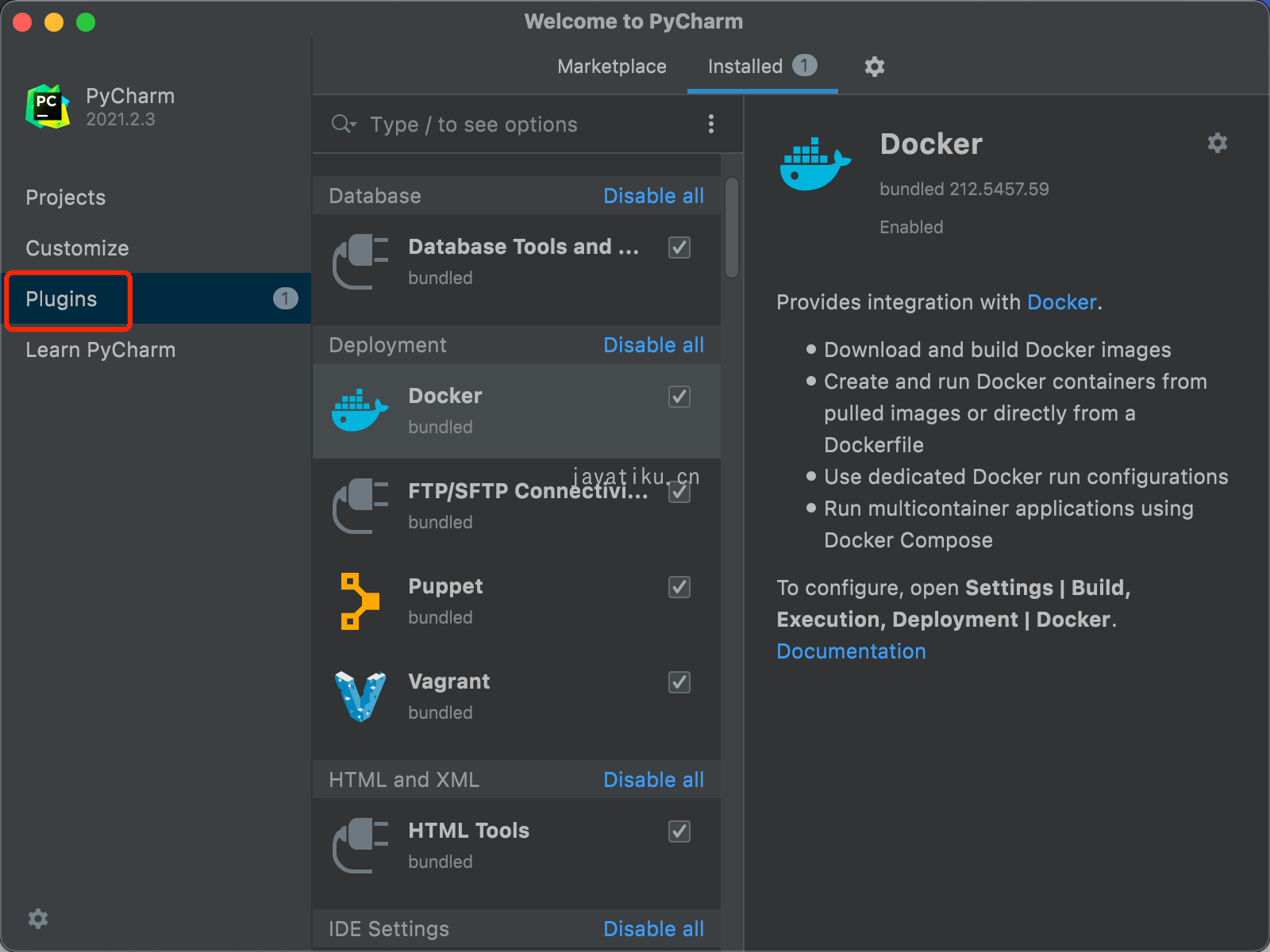The height and width of the screenshot is (952, 1270).
Task: Click the bundled 212.5457.59 version text
Action: 964,189
